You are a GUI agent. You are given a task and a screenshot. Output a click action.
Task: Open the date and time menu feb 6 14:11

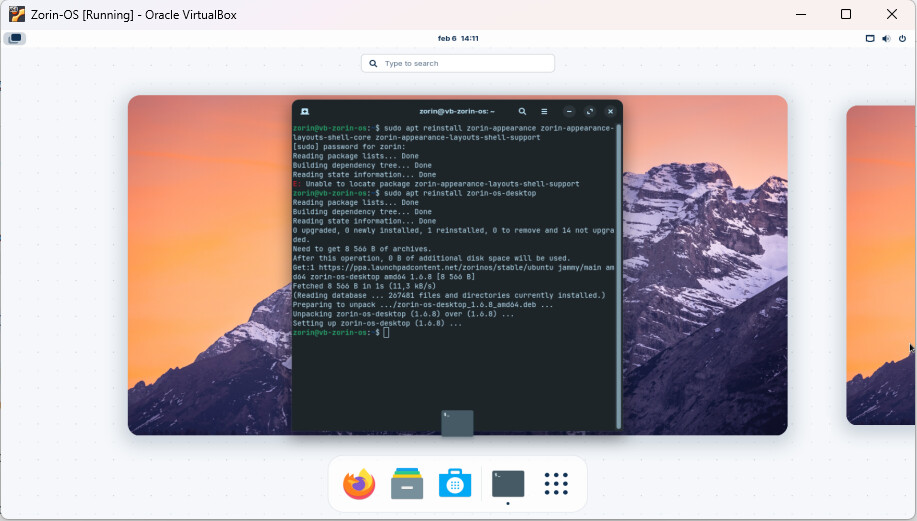(x=458, y=39)
